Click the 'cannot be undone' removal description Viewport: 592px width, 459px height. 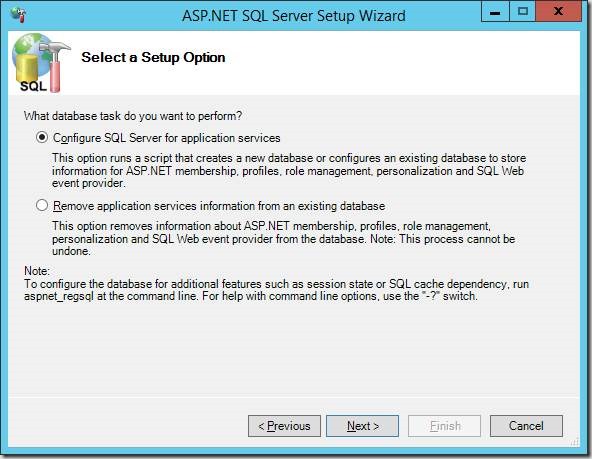coord(284,239)
